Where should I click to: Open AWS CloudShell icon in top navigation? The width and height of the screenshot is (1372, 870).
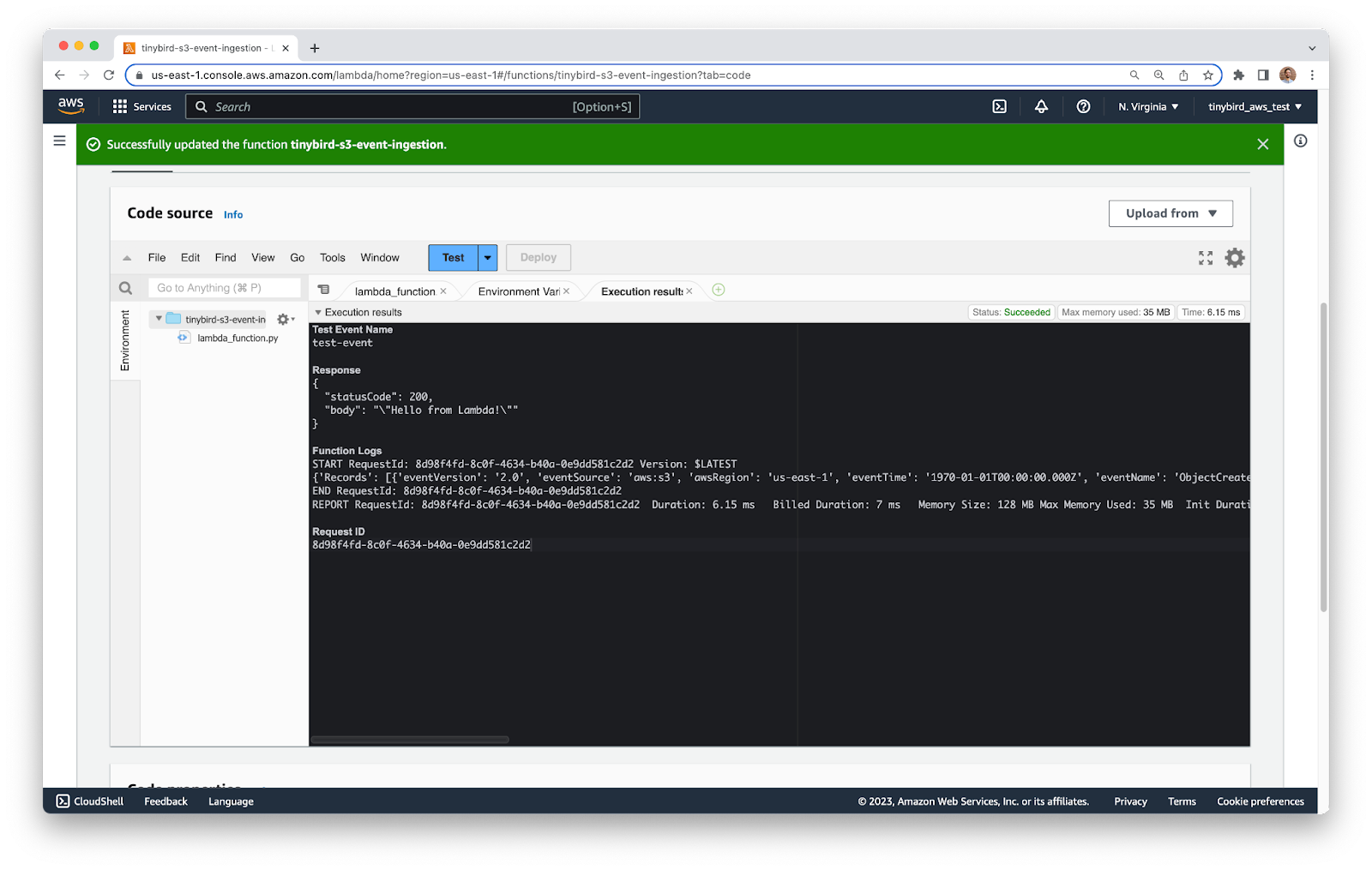point(999,107)
